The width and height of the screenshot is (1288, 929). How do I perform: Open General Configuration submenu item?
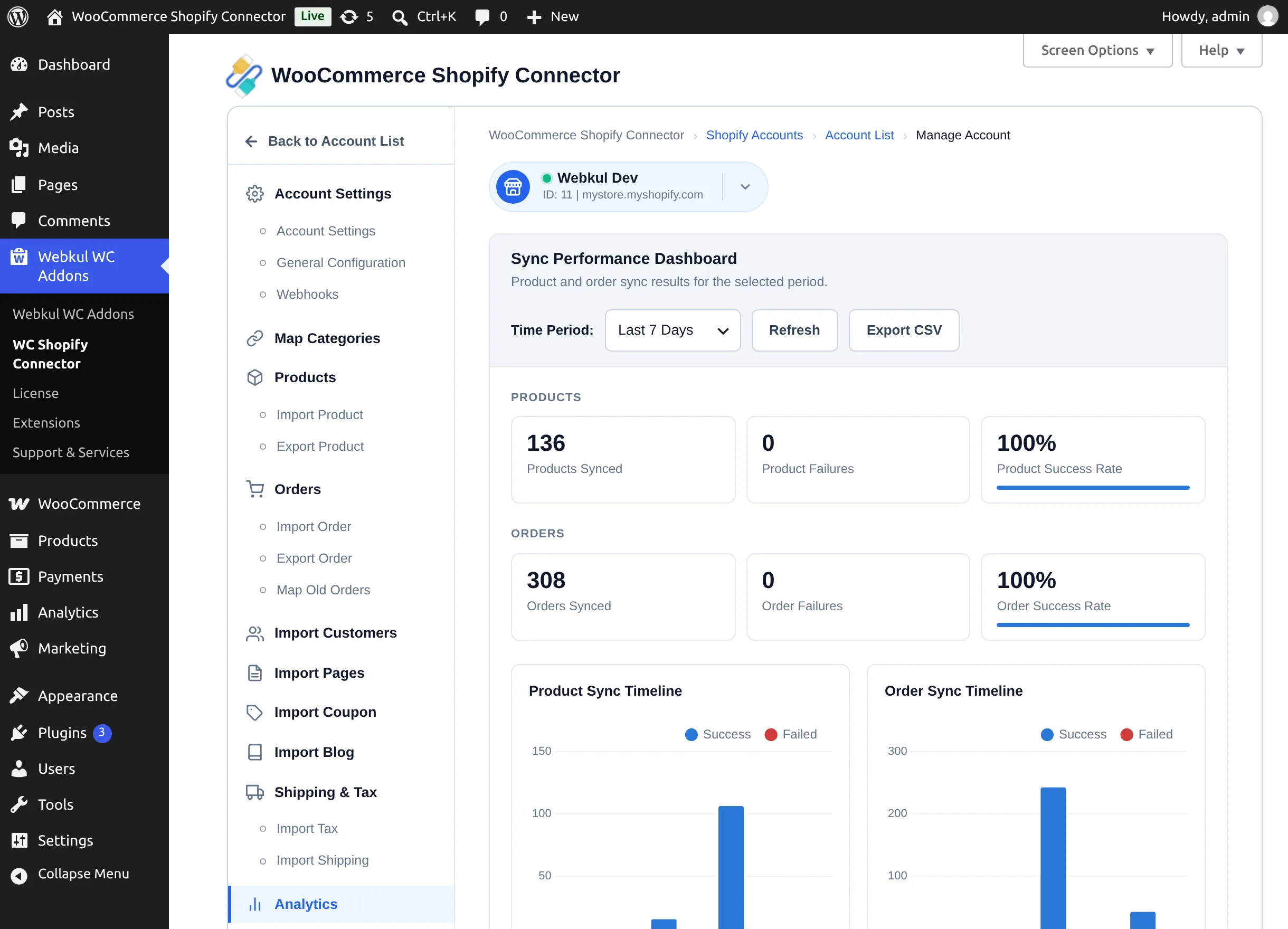(x=341, y=262)
